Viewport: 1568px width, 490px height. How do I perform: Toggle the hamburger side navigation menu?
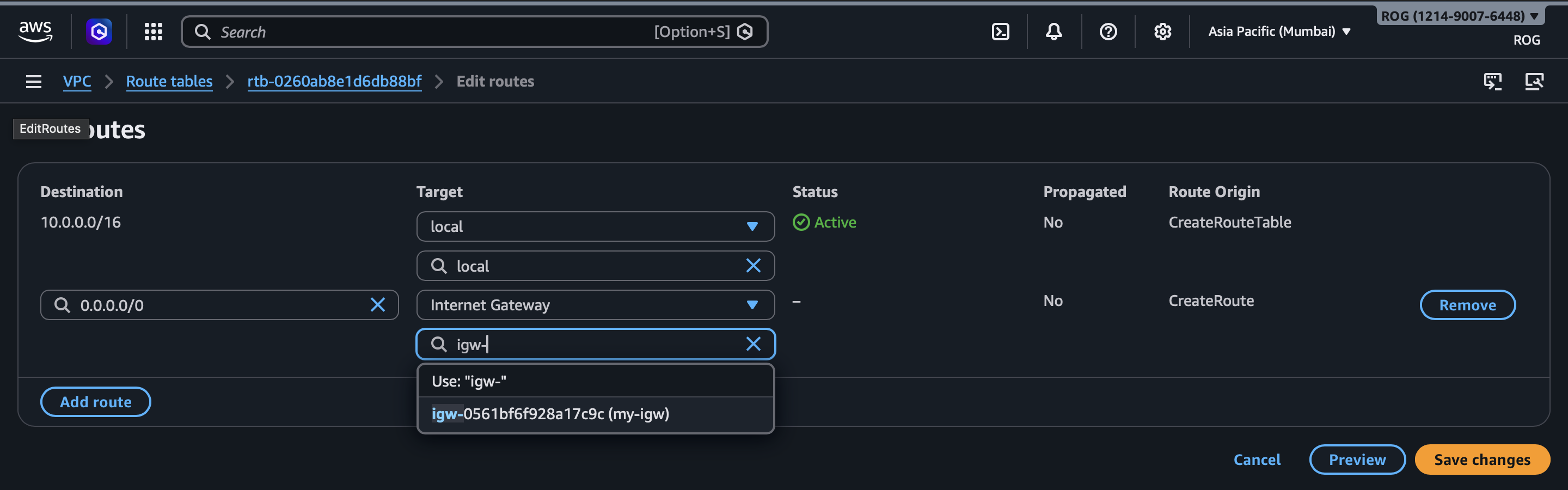(33, 82)
